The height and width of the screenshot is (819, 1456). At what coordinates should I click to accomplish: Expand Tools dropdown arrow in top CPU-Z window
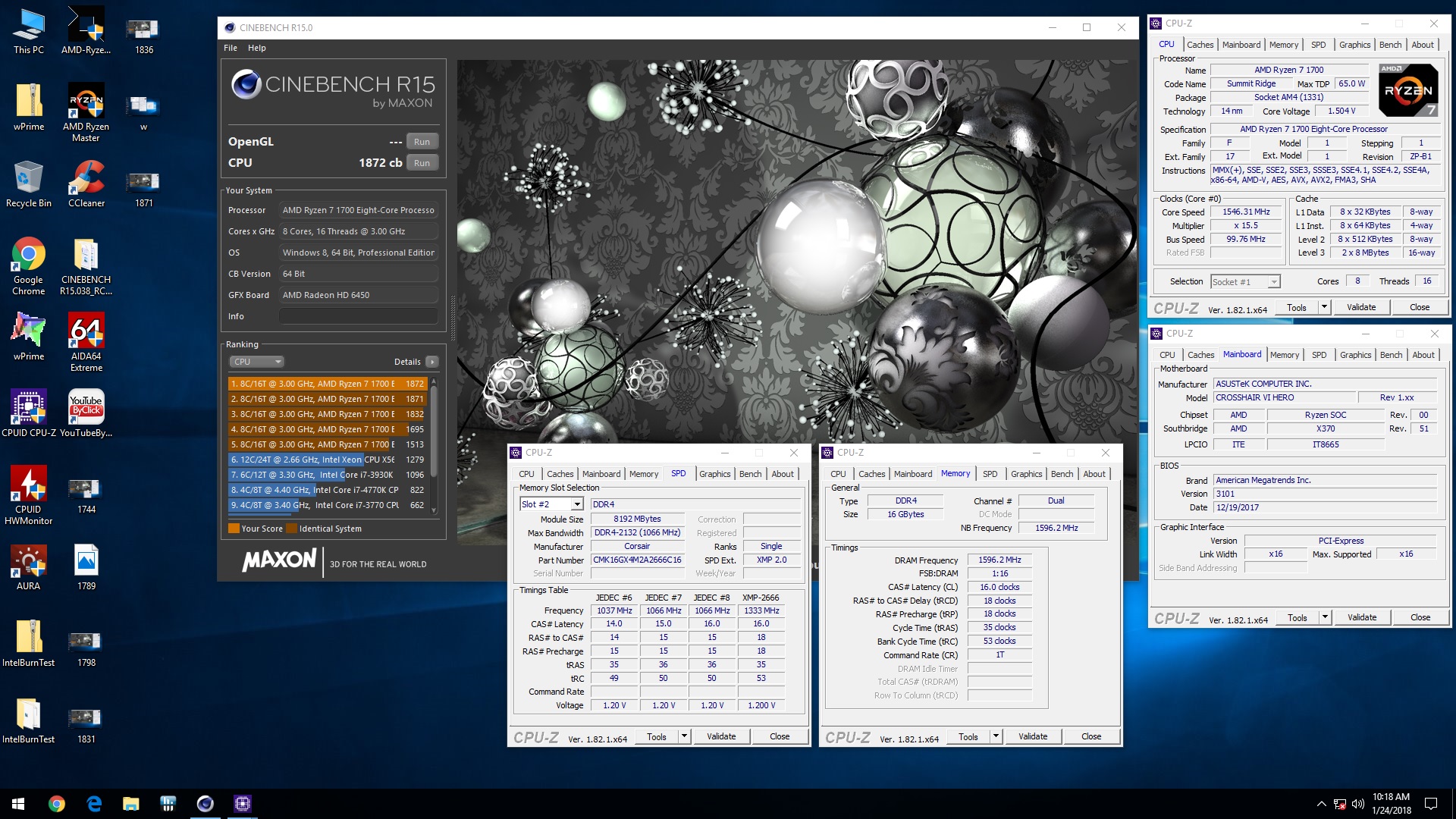tap(1324, 307)
